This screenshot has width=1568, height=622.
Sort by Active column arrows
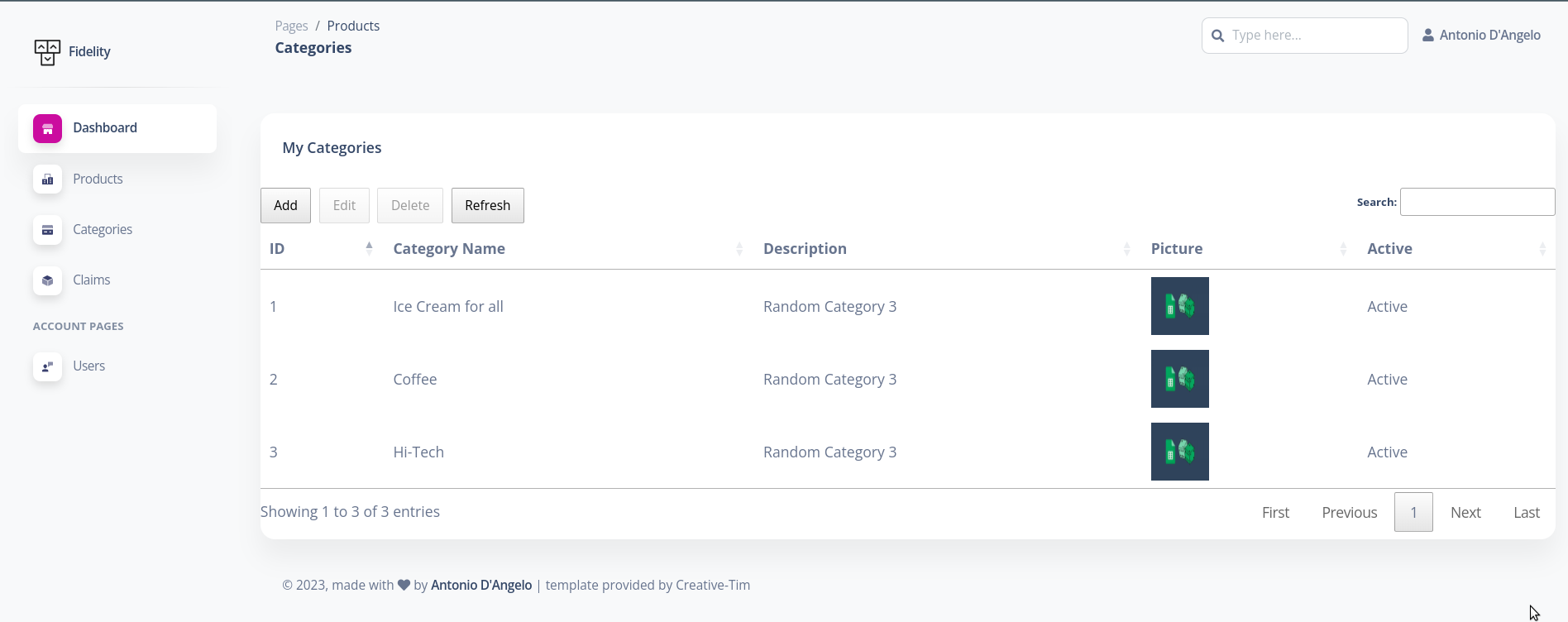(1542, 249)
